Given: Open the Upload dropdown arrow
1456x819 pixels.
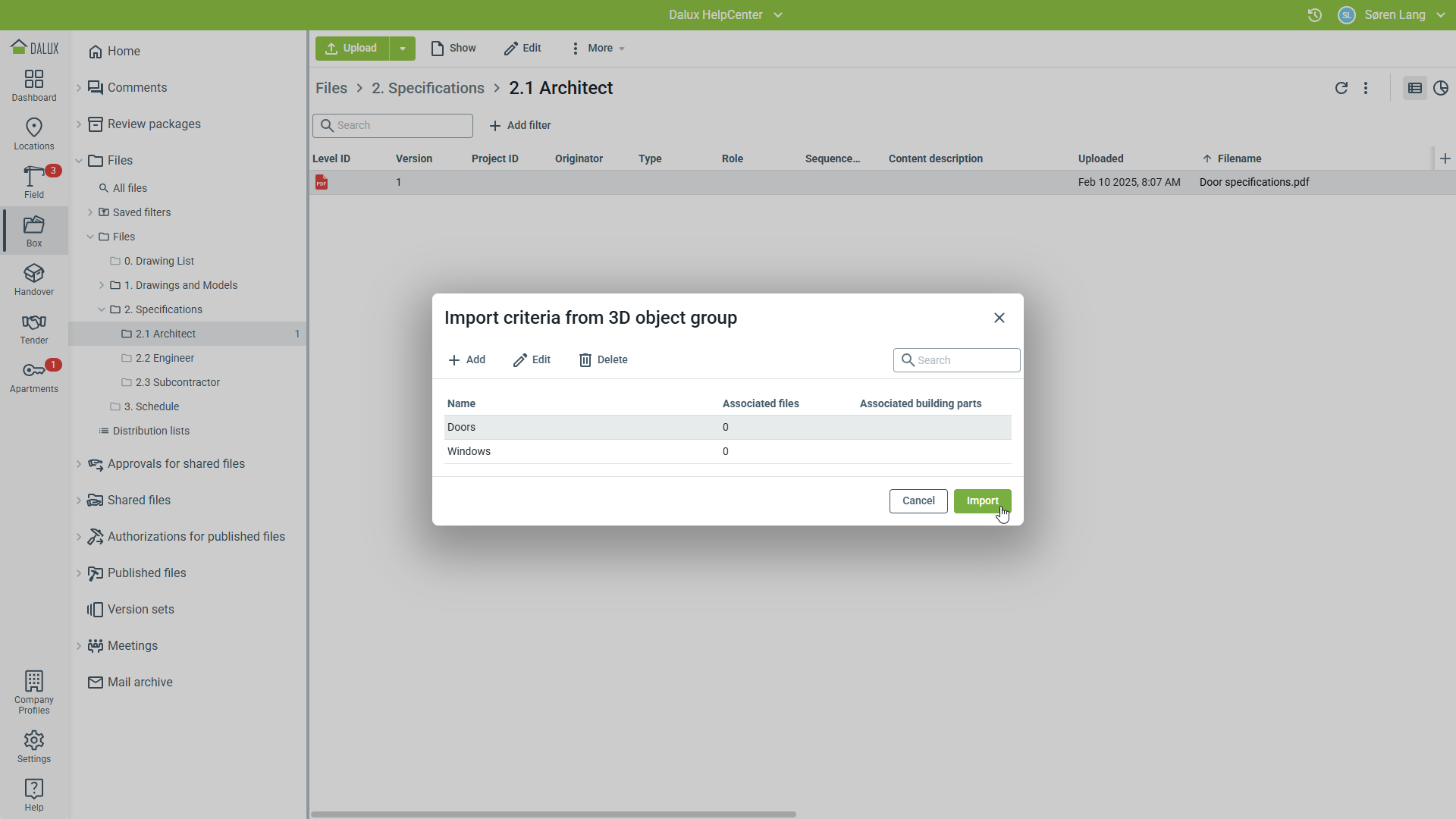Looking at the screenshot, I should pos(403,49).
